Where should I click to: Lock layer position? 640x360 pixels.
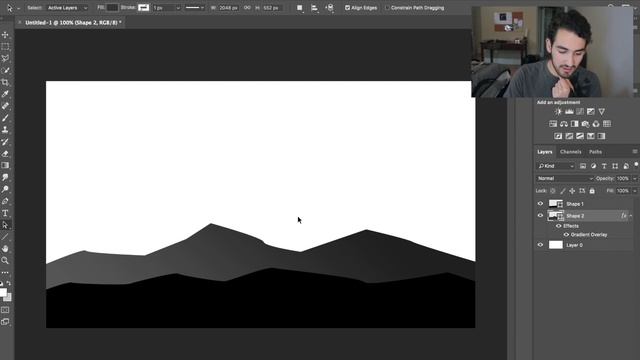(x=572, y=191)
